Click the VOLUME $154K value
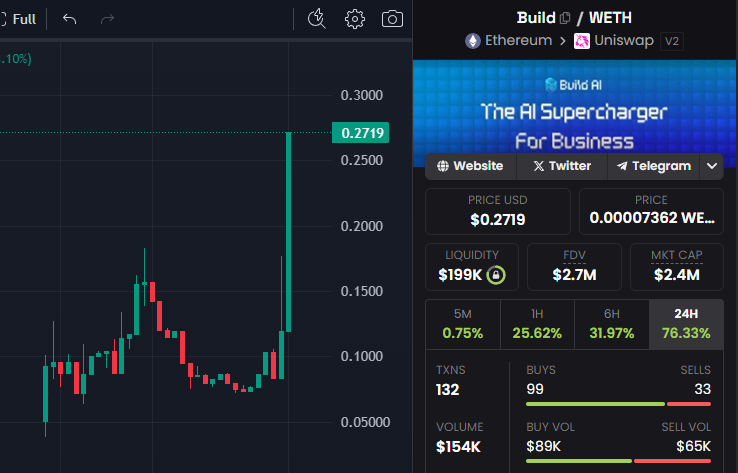The width and height of the screenshot is (738, 473). tap(458, 447)
